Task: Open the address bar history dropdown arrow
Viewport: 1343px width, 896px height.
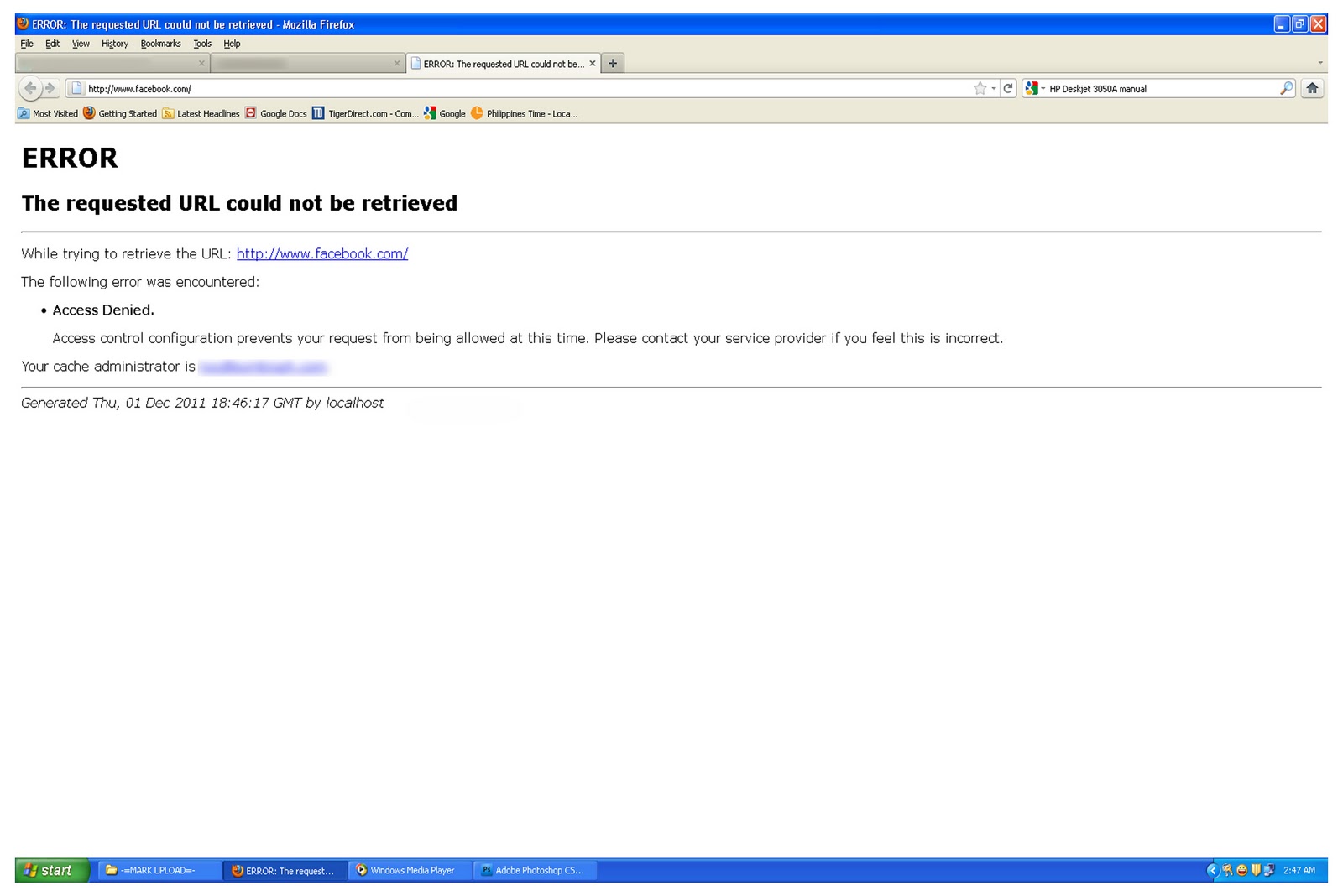Action: [x=994, y=88]
